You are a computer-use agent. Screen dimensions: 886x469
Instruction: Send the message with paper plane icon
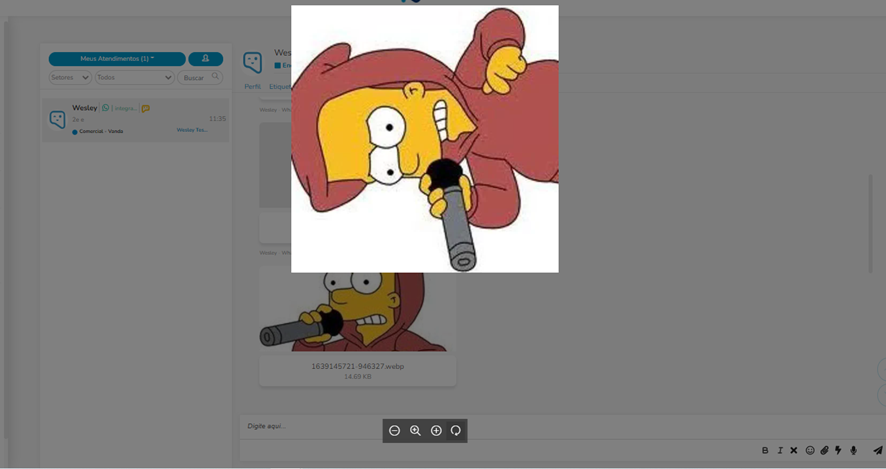click(x=878, y=450)
